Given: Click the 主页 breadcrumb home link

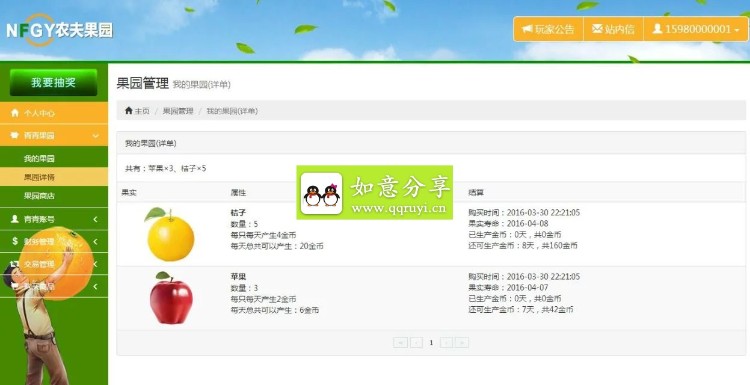Looking at the screenshot, I should coord(137,111).
